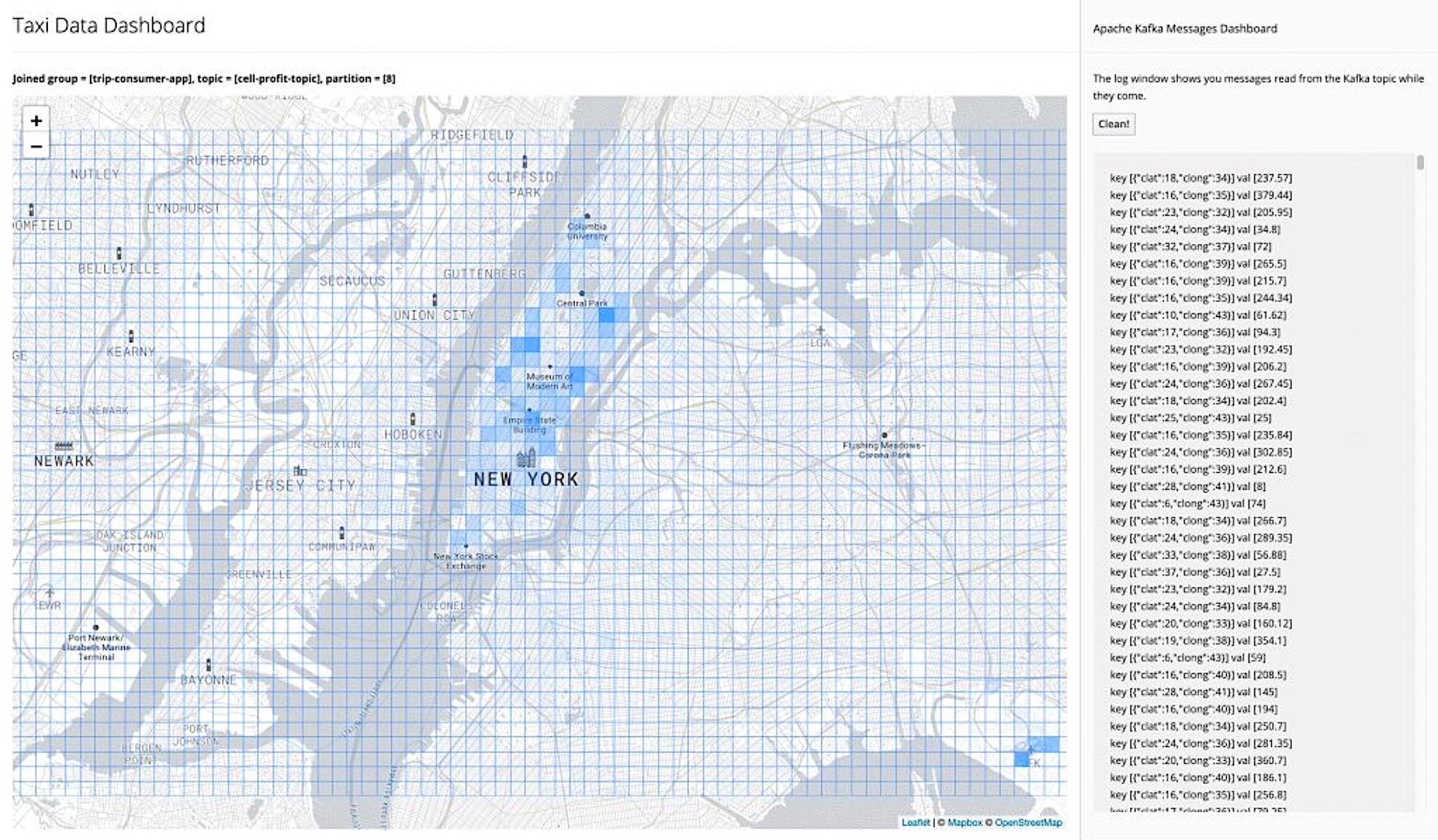Viewport: 1438px width, 840px height.
Task: Select log row with val [59]
Action: point(1187,658)
